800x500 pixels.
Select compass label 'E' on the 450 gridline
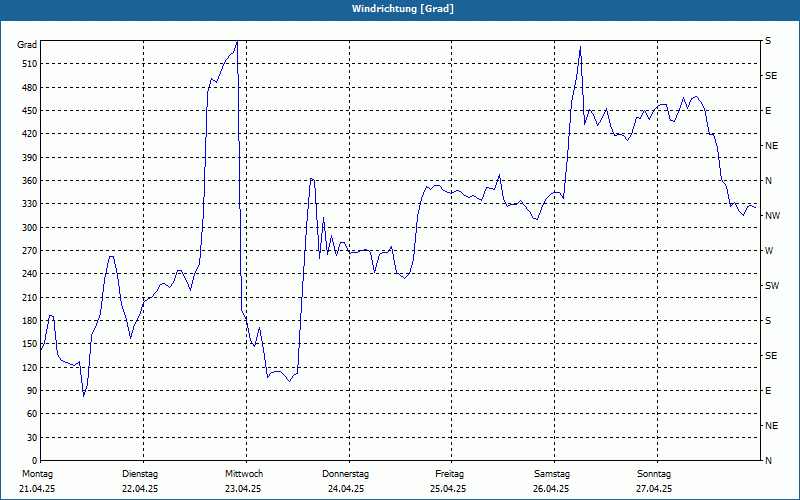[x=768, y=111]
